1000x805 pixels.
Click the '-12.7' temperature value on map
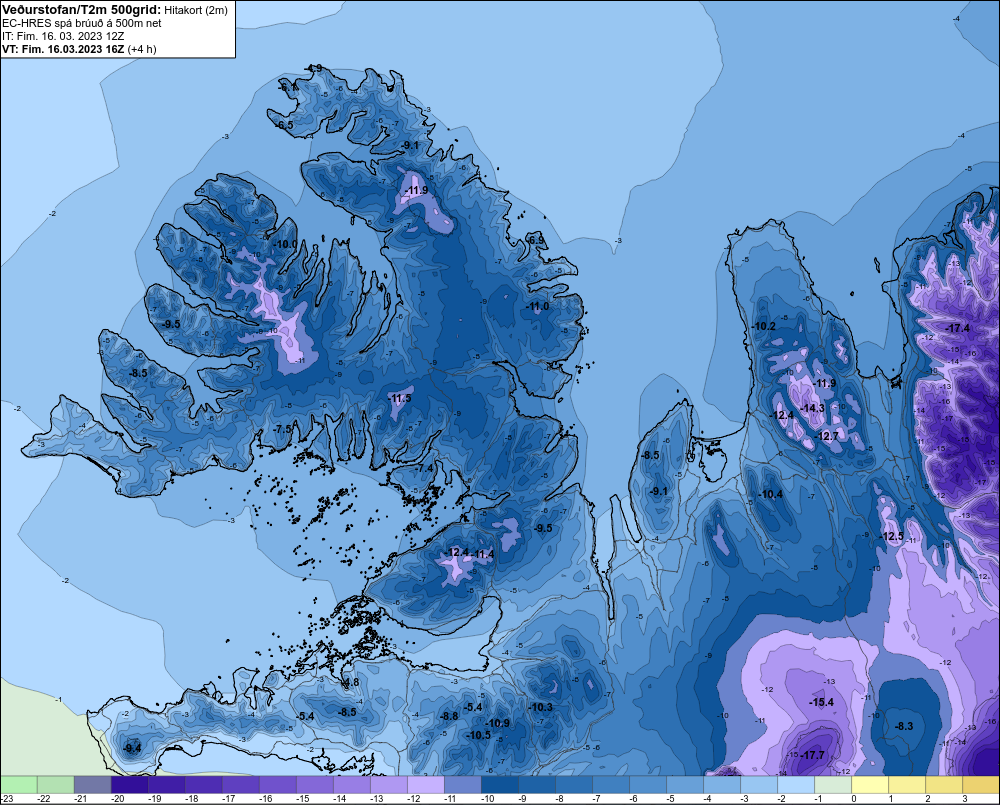pyautogui.click(x=827, y=436)
